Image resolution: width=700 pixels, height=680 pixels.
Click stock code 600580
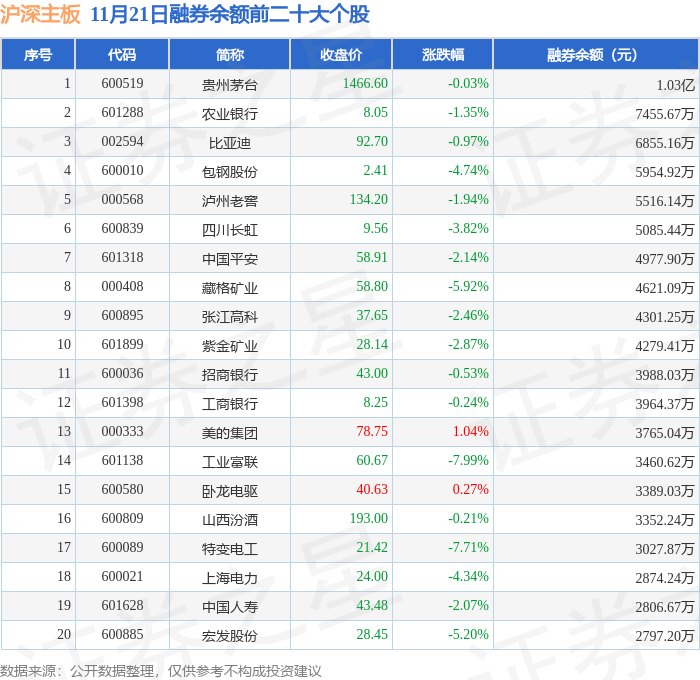click(x=122, y=490)
